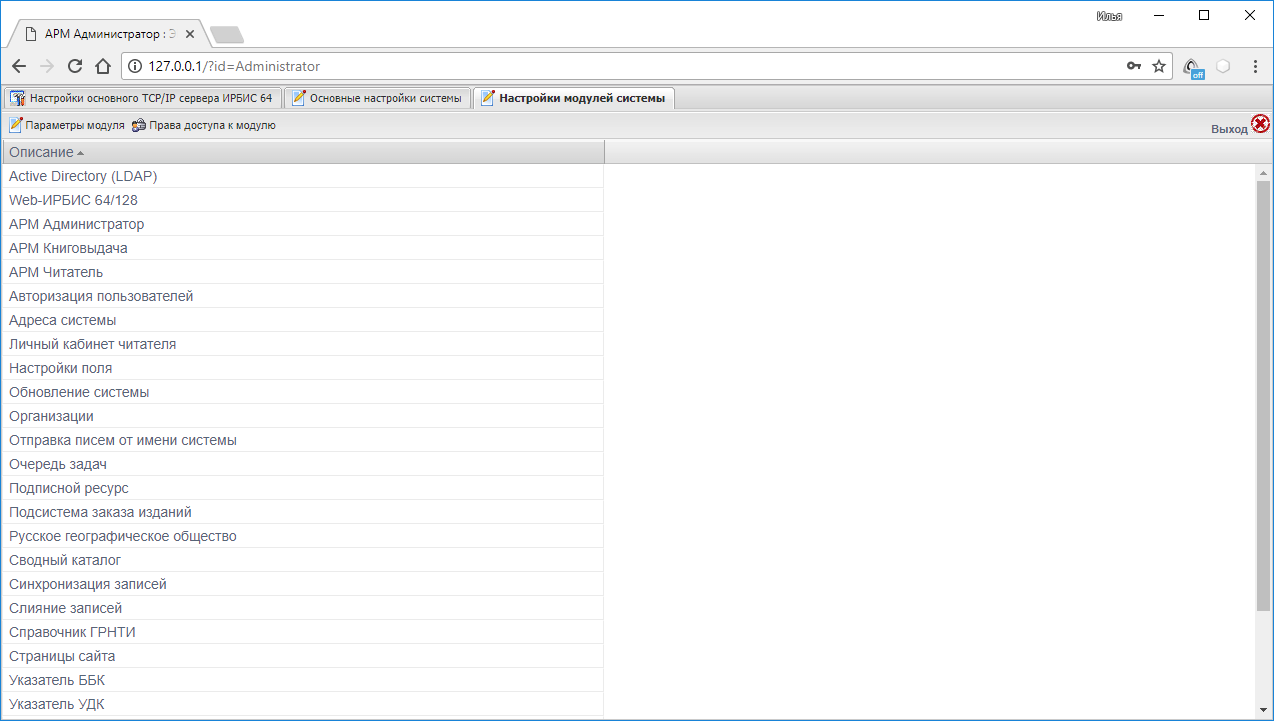The width and height of the screenshot is (1274, 721).
Task: Click the Параметры модуля pencil icon
Action: click(x=15, y=126)
